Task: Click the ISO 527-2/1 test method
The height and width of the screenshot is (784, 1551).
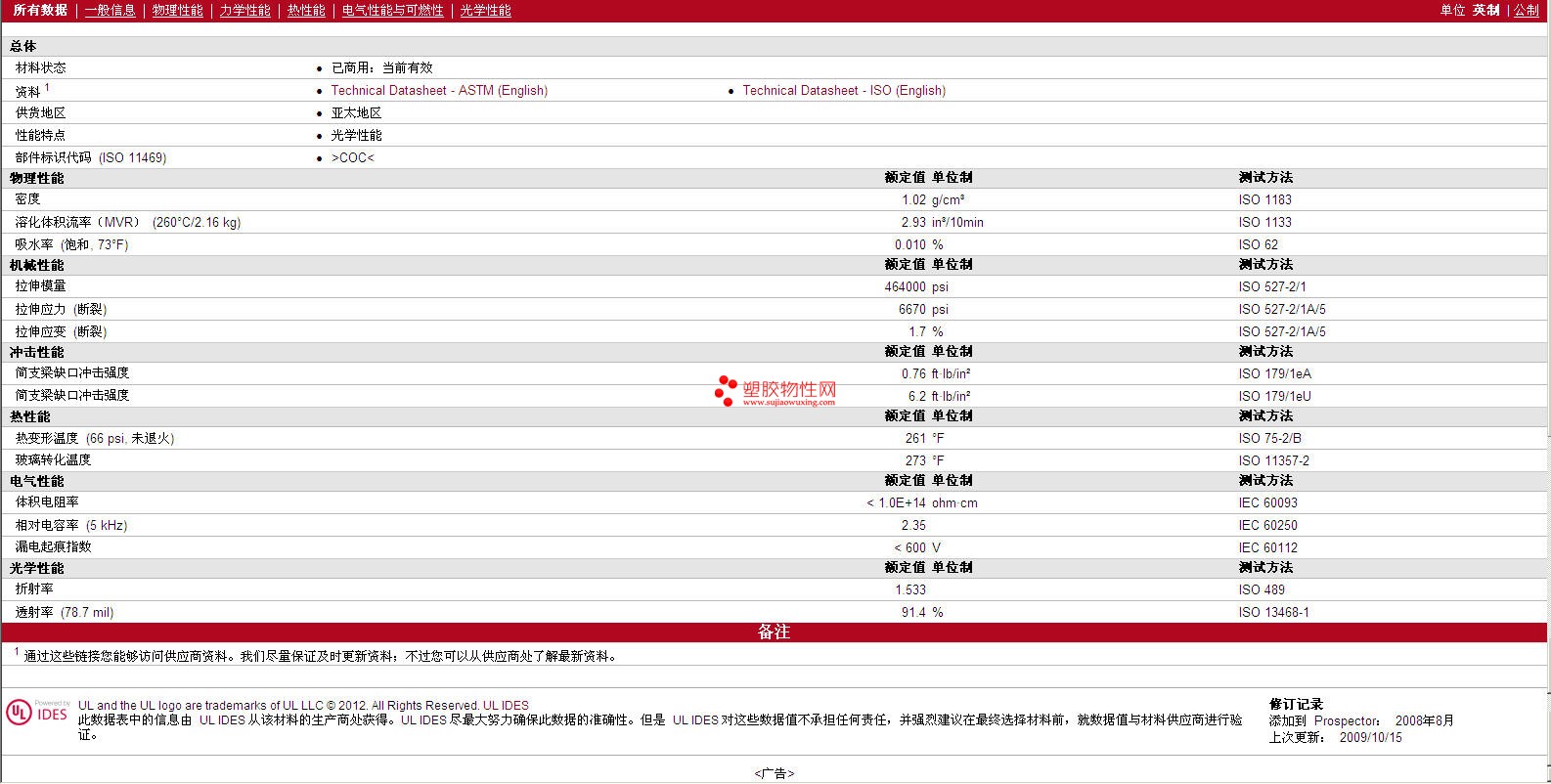Action: 1271,286
